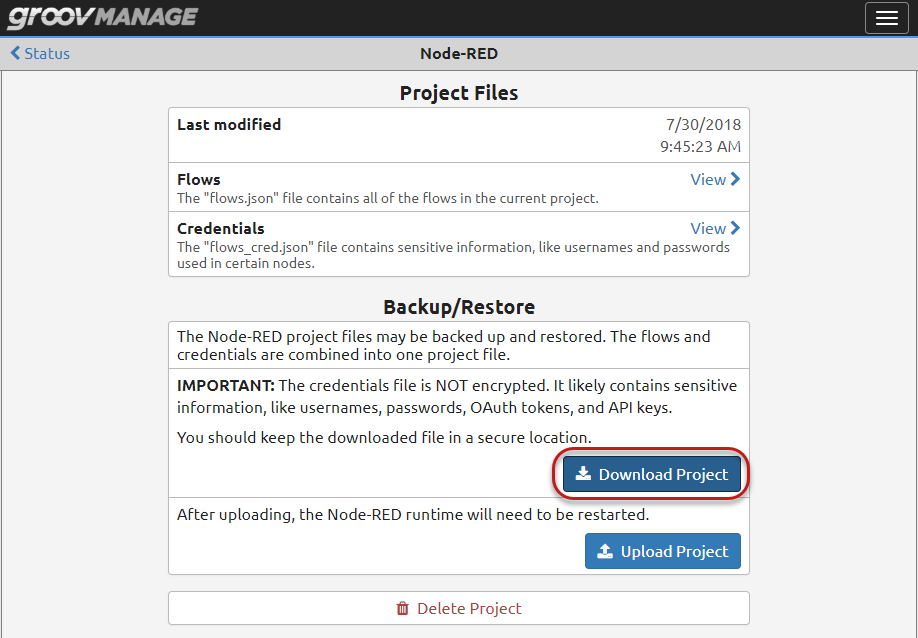Click the secure location reminder text
The width and height of the screenshot is (918, 638).
point(384,438)
